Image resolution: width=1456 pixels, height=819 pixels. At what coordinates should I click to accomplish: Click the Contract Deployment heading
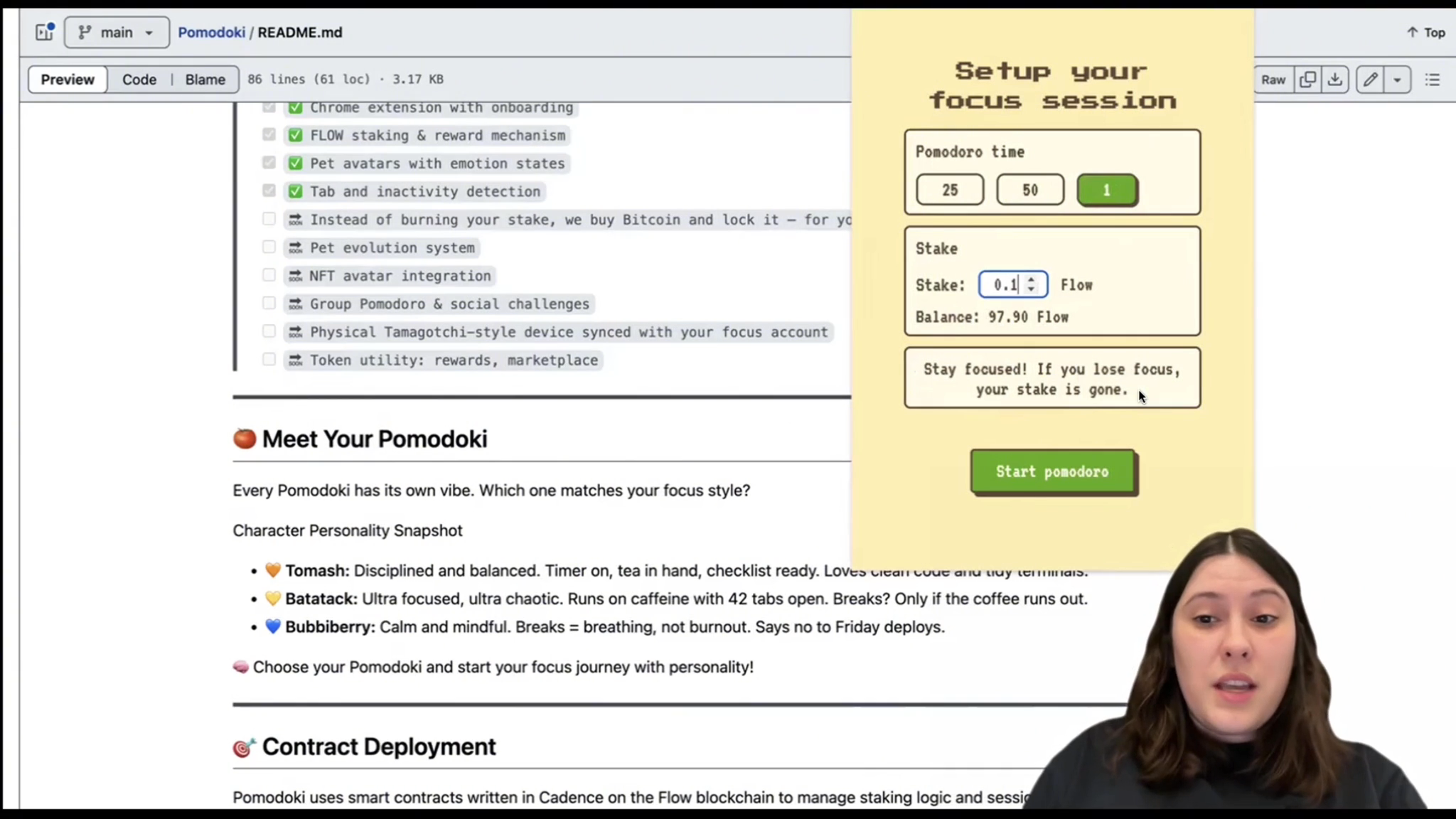pyautogui.click(x=379, y=746)
